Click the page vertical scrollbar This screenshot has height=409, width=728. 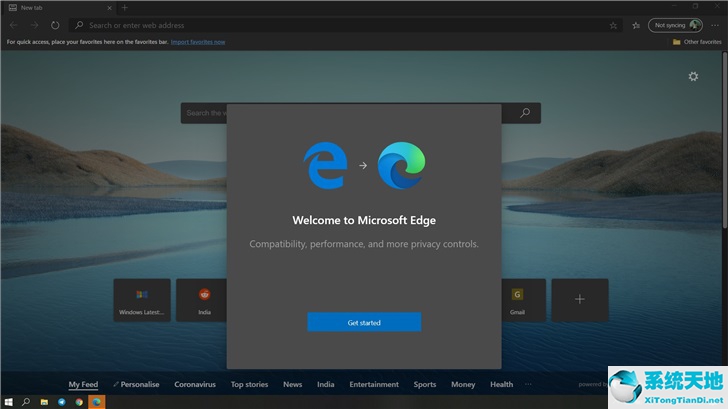coord(724,139)
